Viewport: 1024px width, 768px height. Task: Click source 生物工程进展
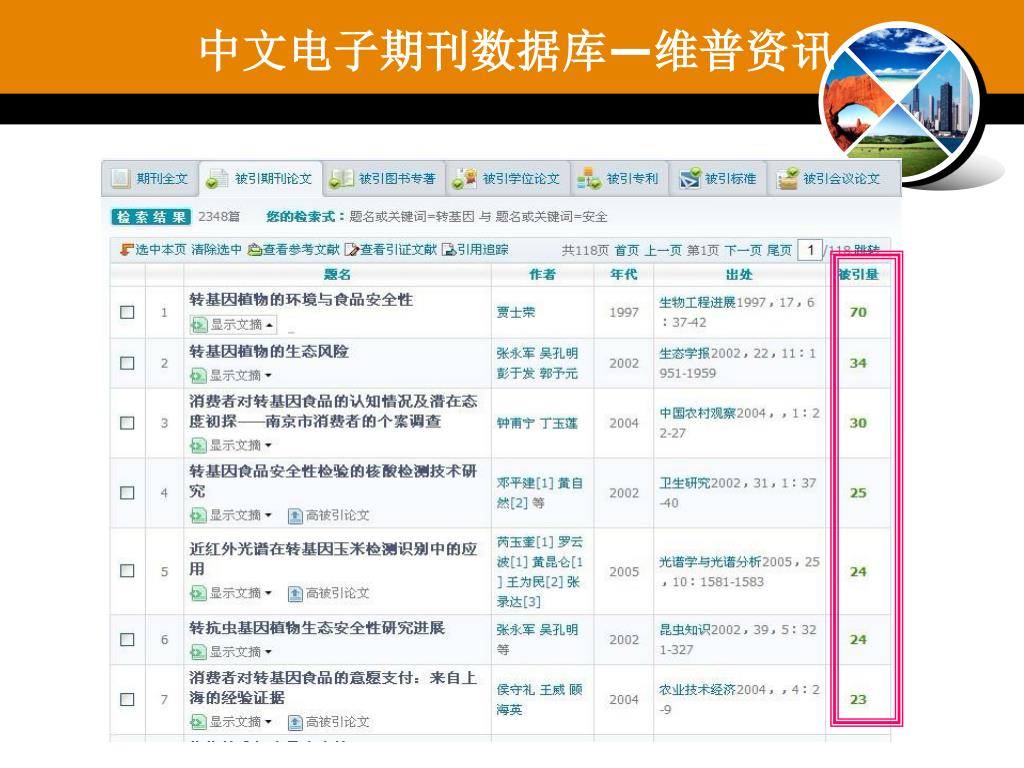tap(697, 302)
